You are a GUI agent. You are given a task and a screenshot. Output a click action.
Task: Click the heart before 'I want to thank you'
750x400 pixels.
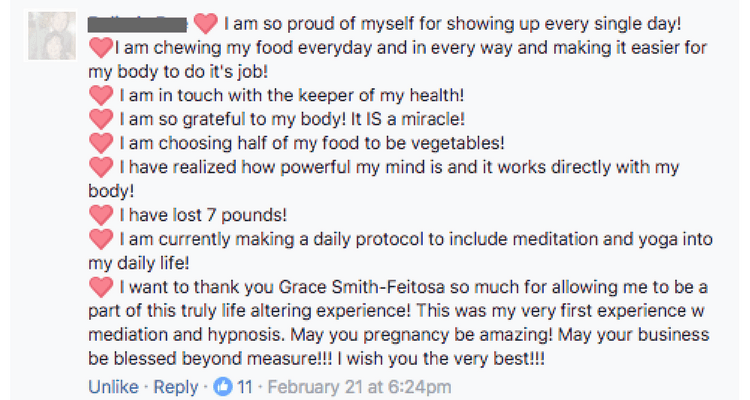101,287
